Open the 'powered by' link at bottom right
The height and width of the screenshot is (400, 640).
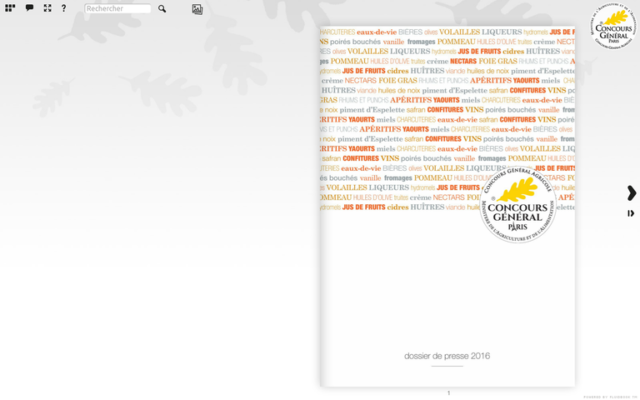[x=610, y=396]
